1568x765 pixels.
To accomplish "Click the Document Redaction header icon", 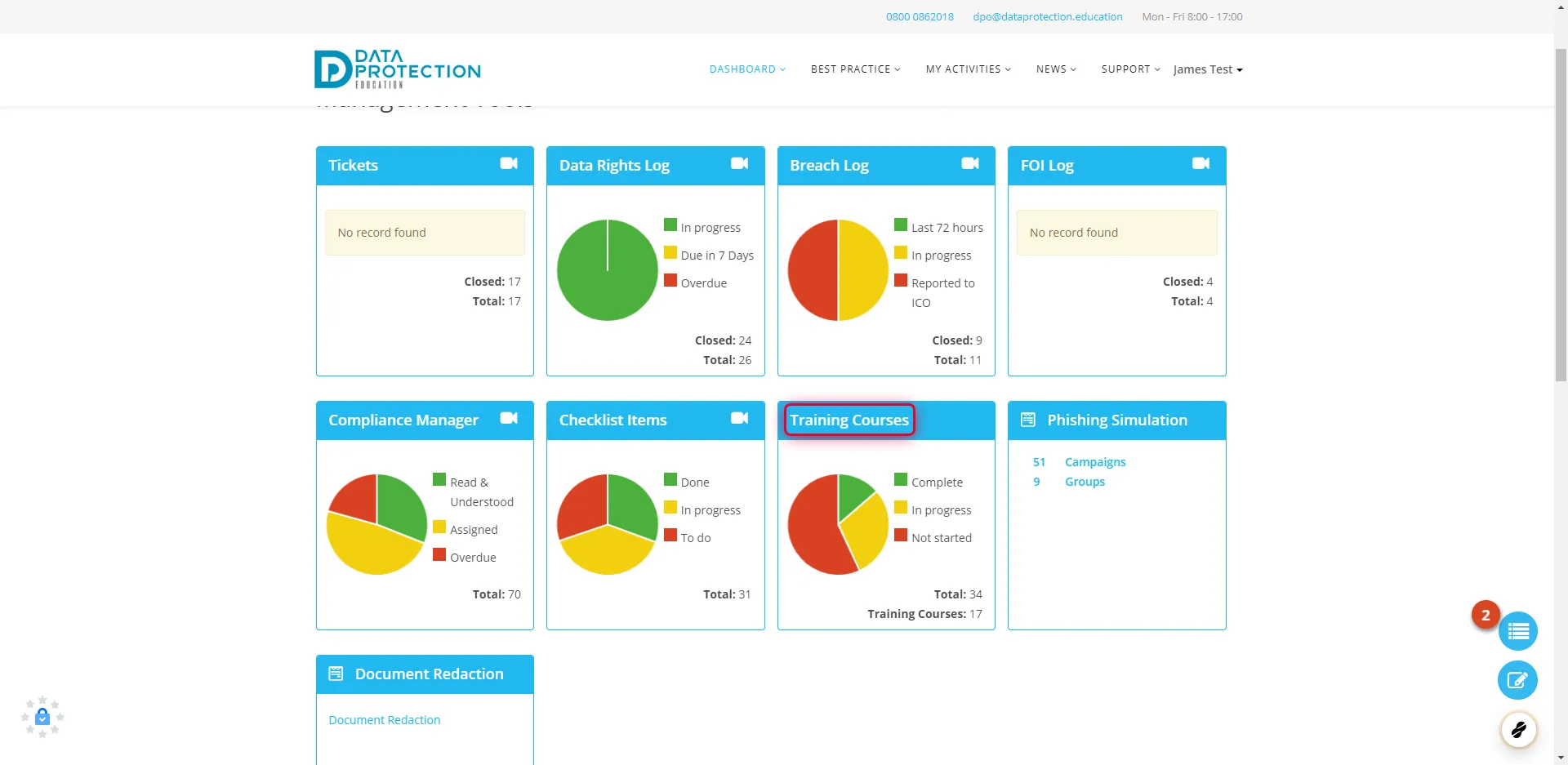I will [336, 674].
